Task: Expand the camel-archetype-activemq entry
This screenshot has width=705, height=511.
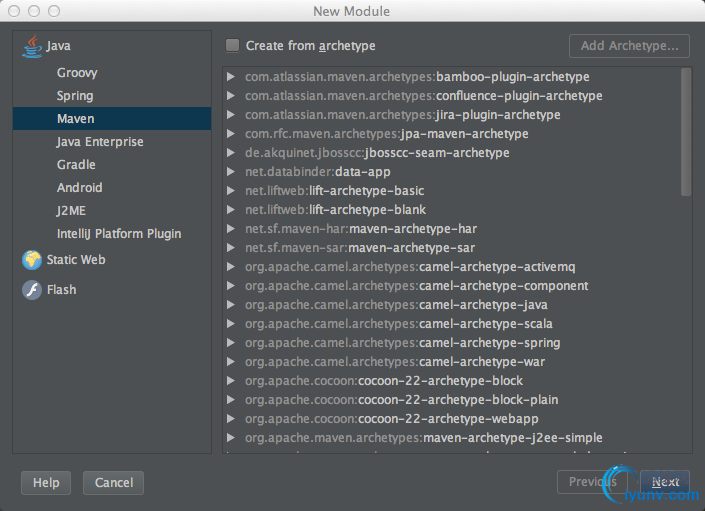Action: click(231, 267)
